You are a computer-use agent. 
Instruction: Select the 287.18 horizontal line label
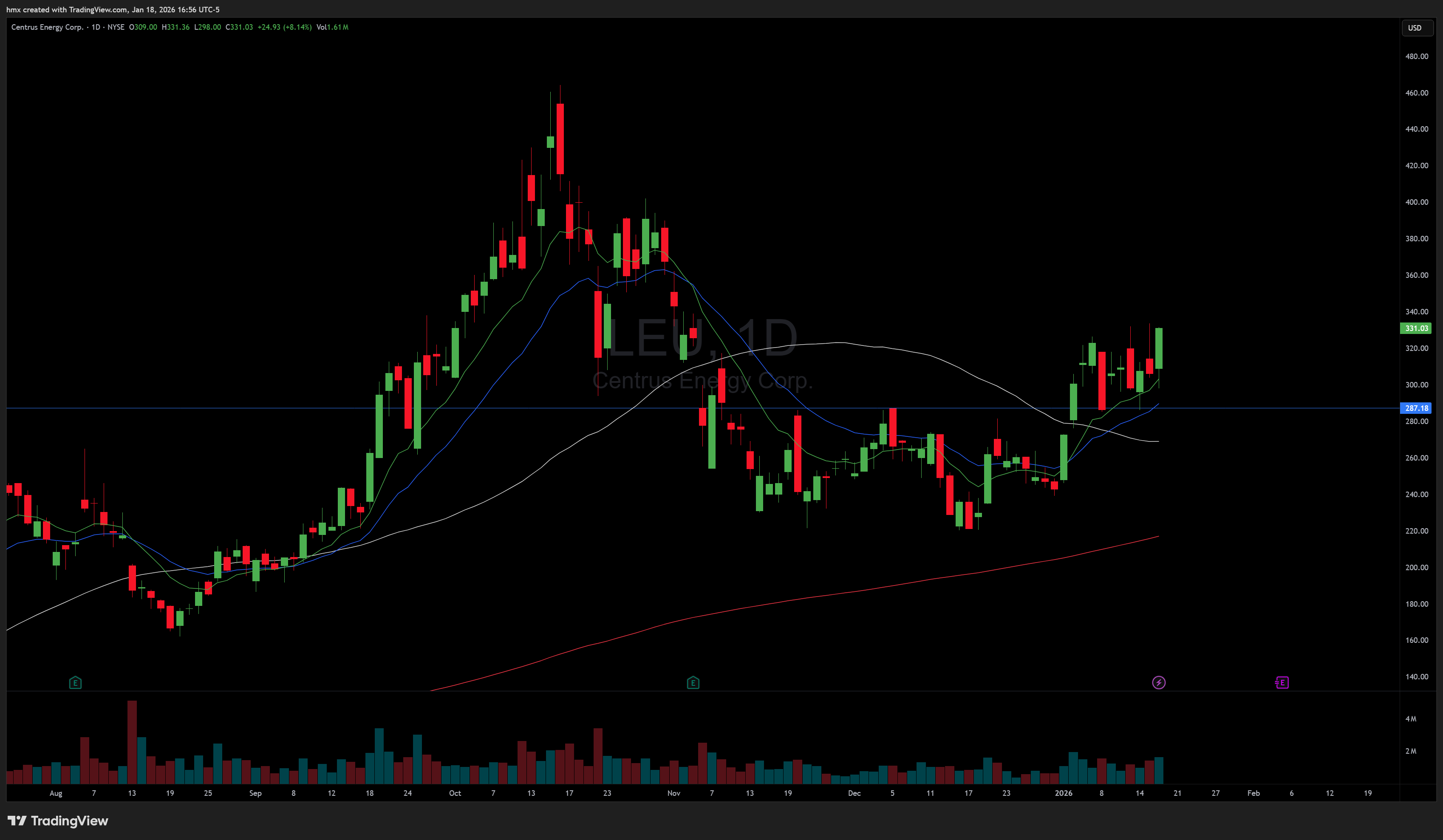point(1415,408)
